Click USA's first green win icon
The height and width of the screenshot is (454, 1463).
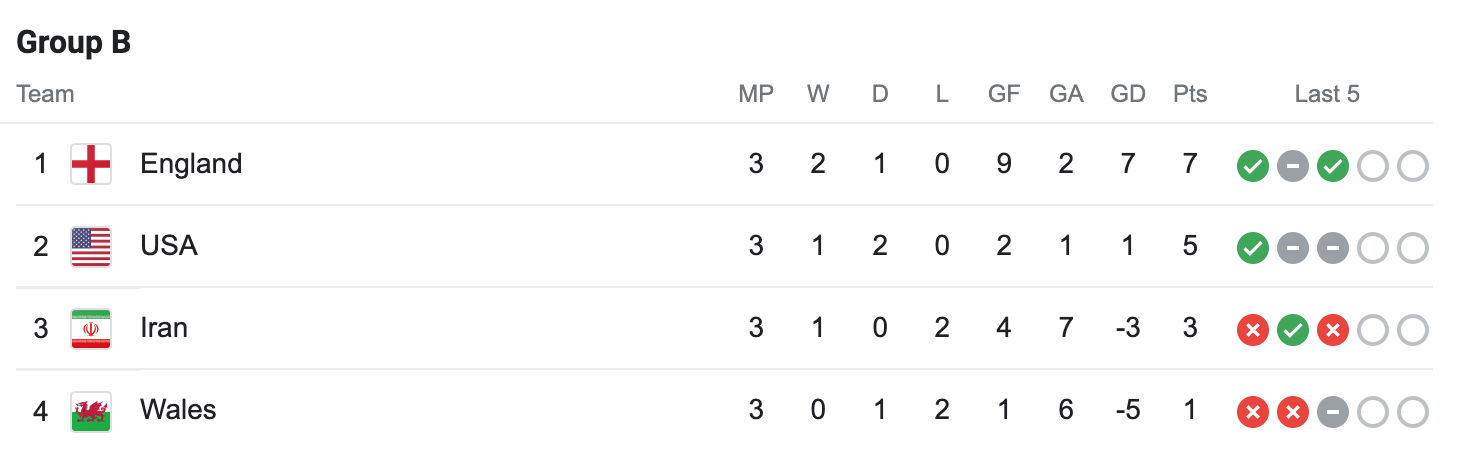1252,248
